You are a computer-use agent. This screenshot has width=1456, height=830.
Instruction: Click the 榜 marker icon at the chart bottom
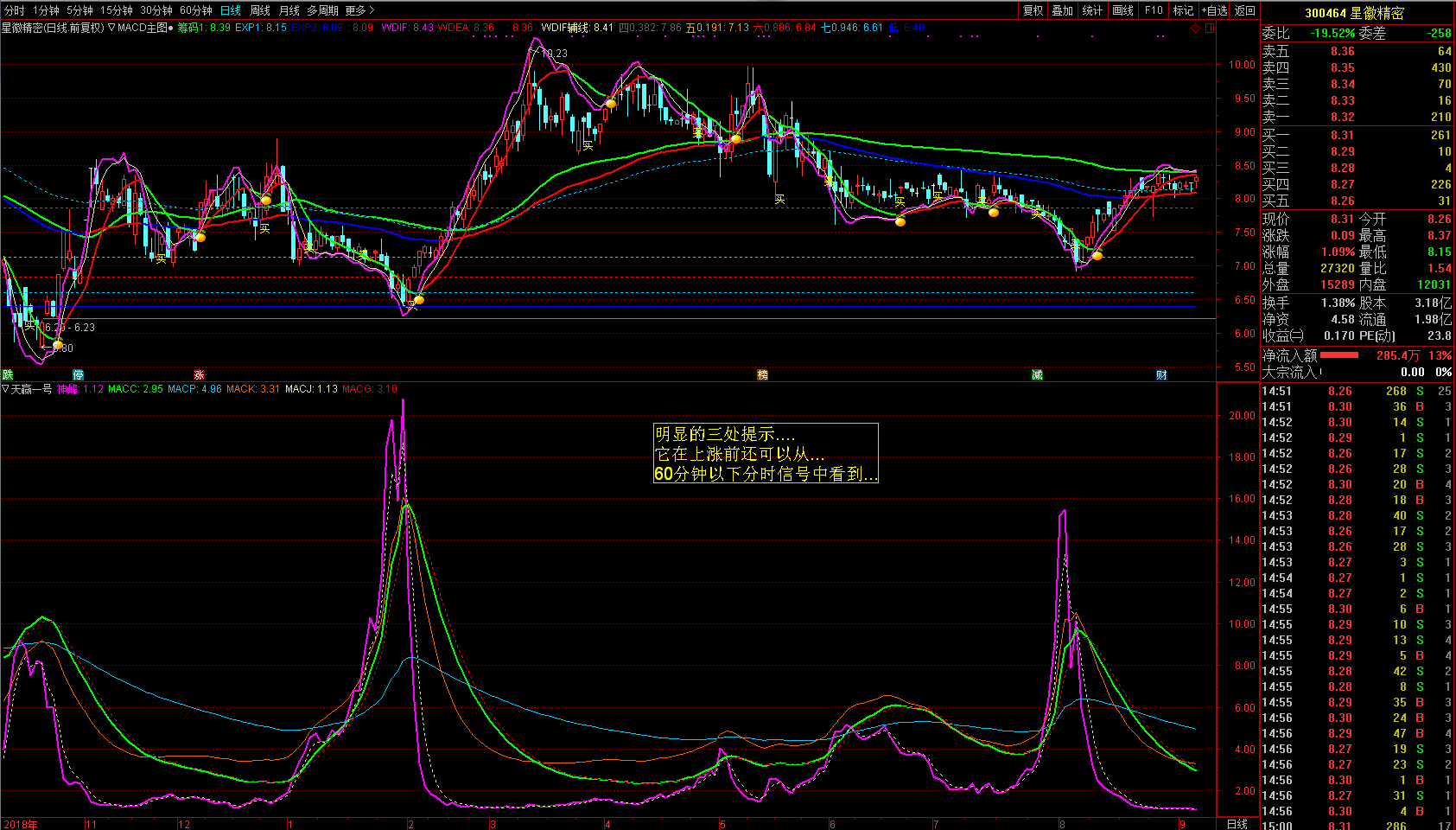point(763,375)
